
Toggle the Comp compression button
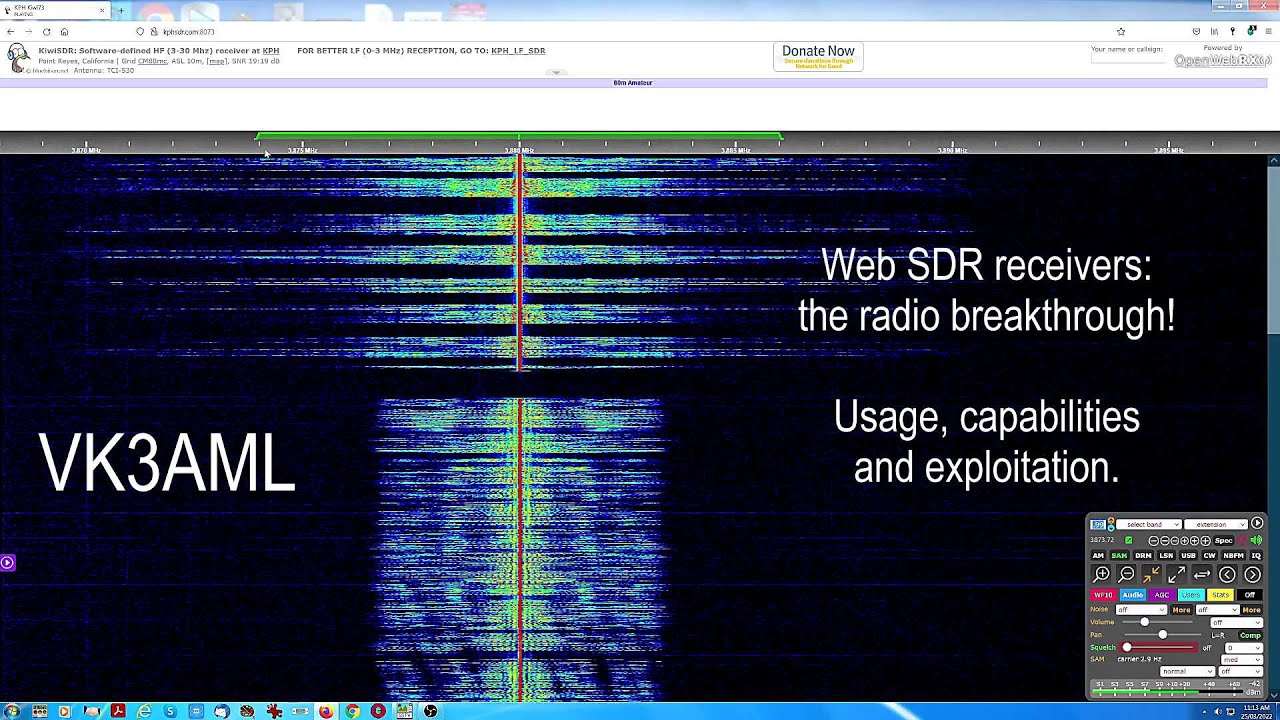1250,635
